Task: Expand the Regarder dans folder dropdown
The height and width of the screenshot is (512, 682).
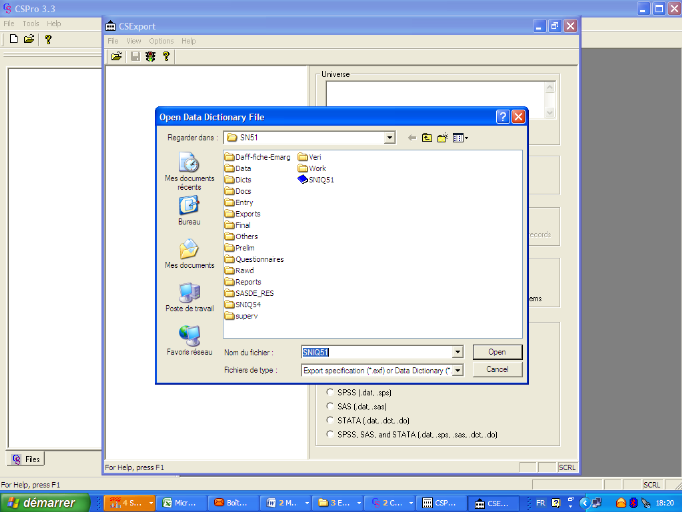Action: (391, 138)
